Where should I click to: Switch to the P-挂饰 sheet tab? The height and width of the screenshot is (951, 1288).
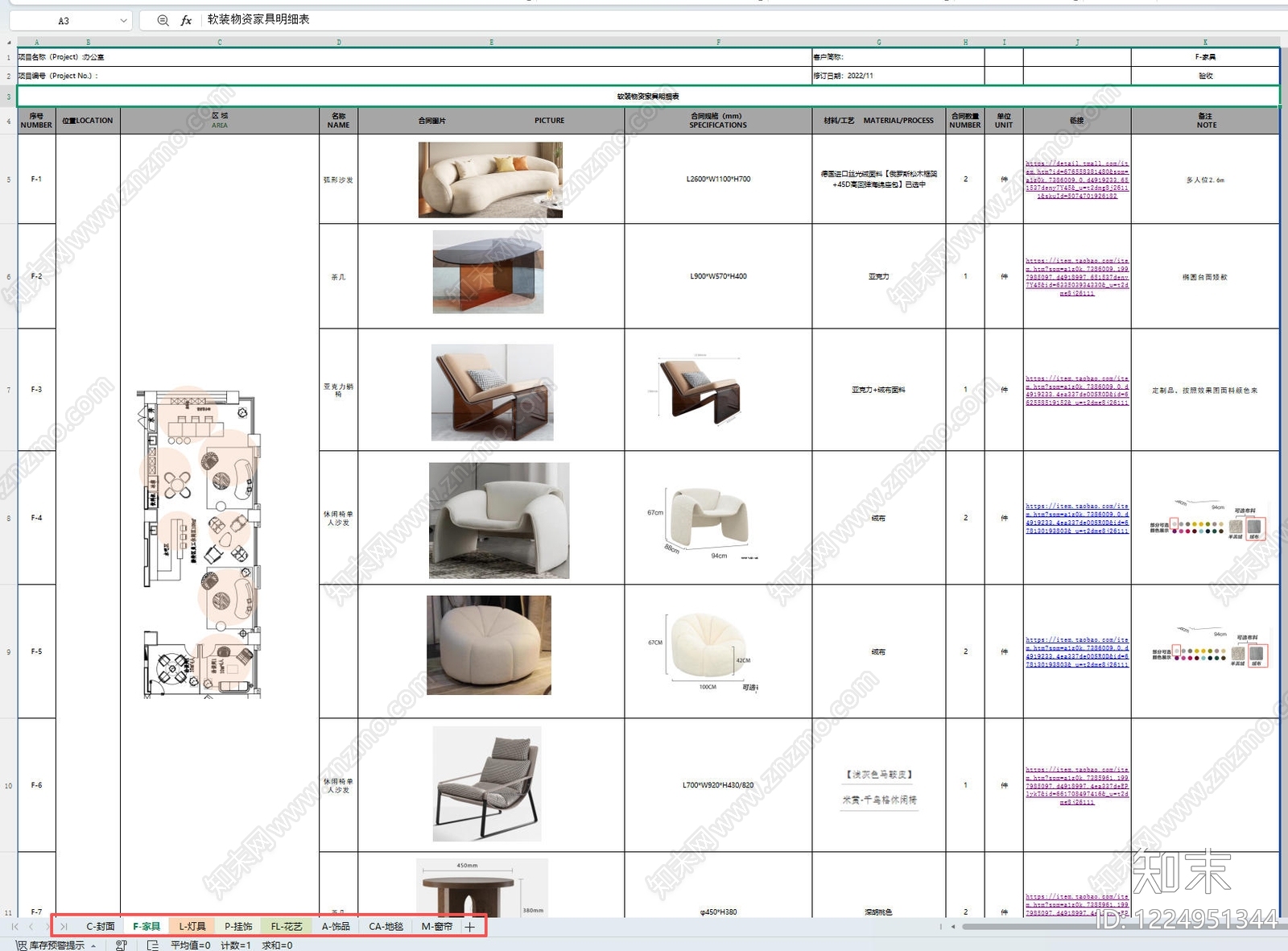coord(238,927)
